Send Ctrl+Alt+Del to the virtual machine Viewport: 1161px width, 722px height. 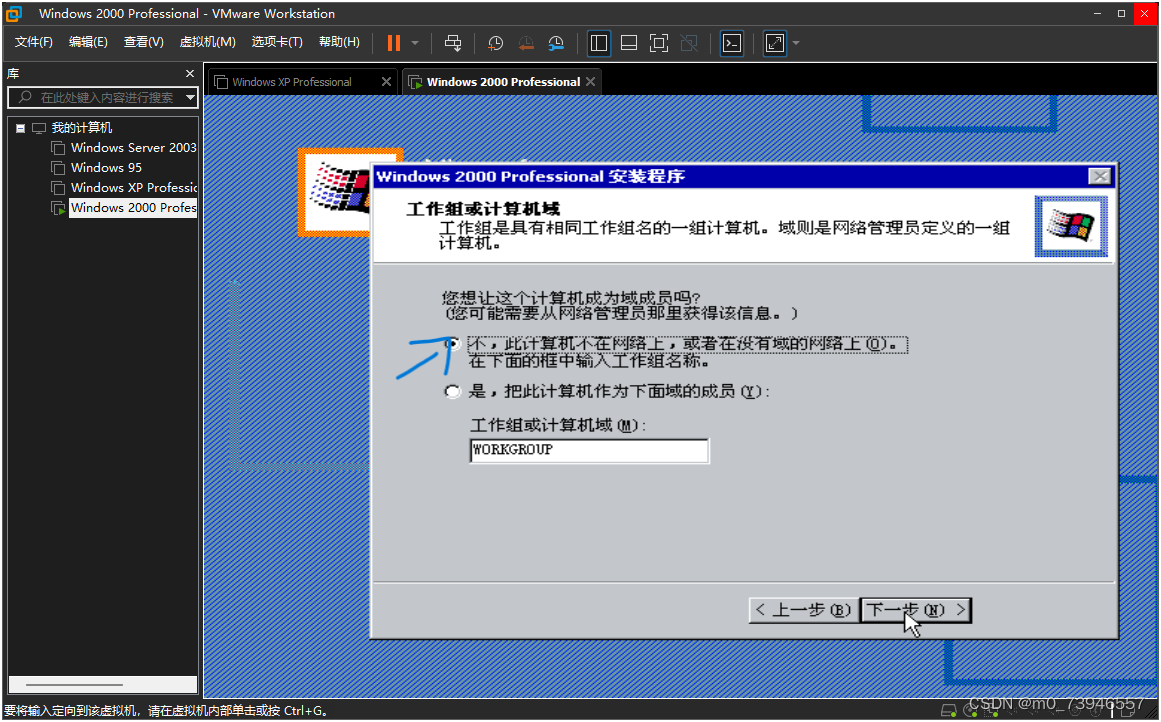[452, 43]
